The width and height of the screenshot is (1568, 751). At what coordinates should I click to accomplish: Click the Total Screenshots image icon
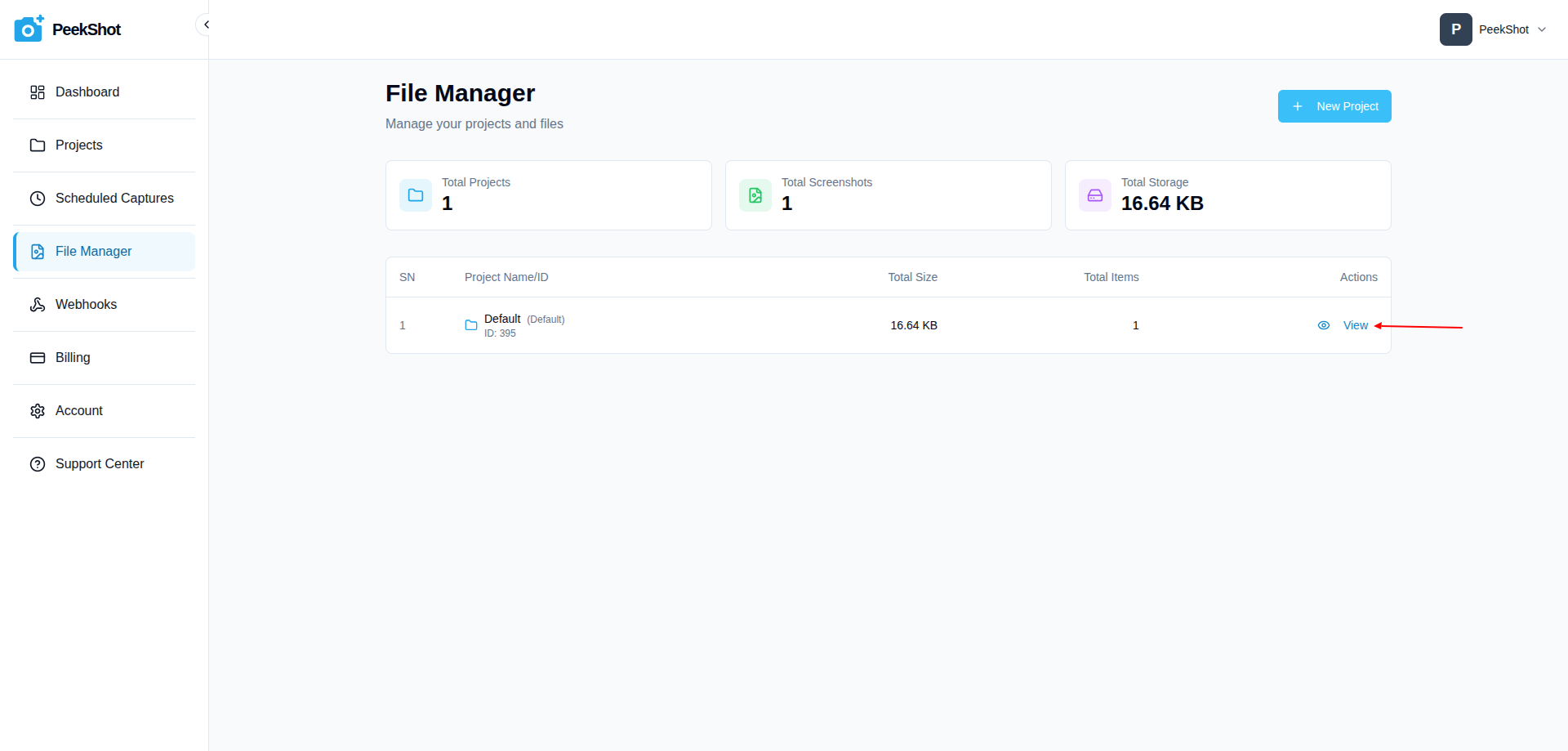(x=755, y=195)
